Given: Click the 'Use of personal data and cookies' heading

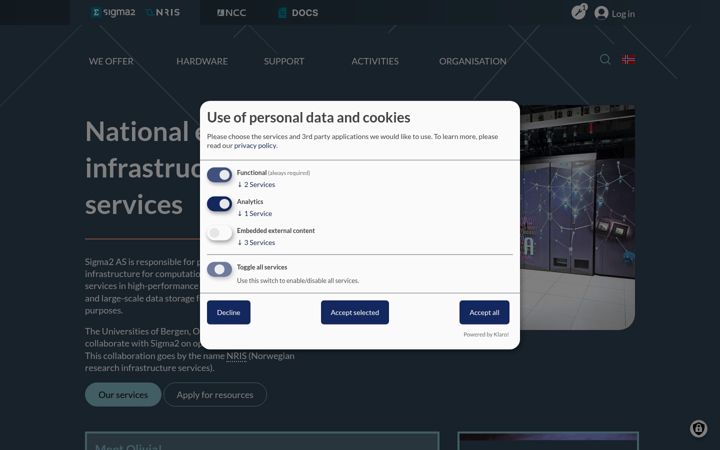Looking at the screenshot, I should 309,118.
